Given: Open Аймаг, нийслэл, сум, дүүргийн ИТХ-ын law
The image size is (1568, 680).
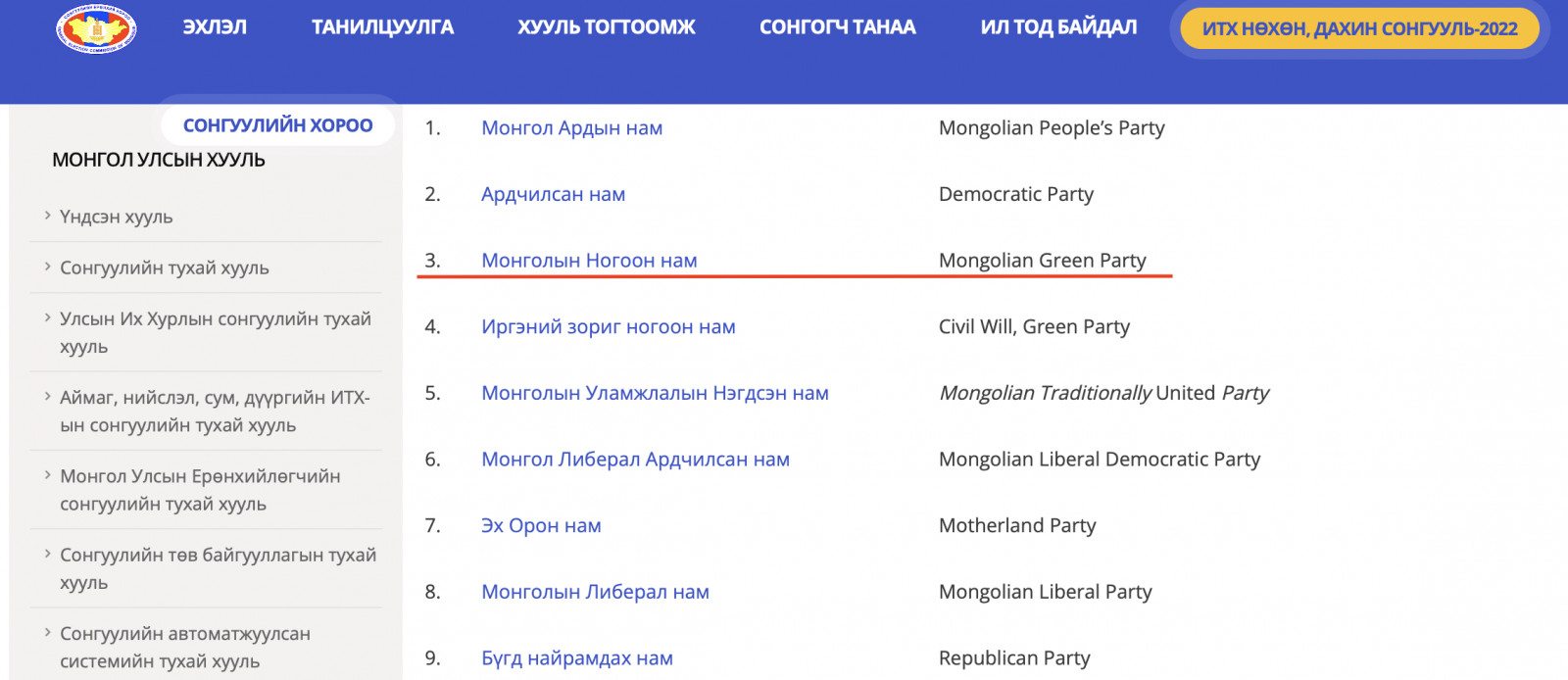Looking at the screenshot, I should (215, 412).
